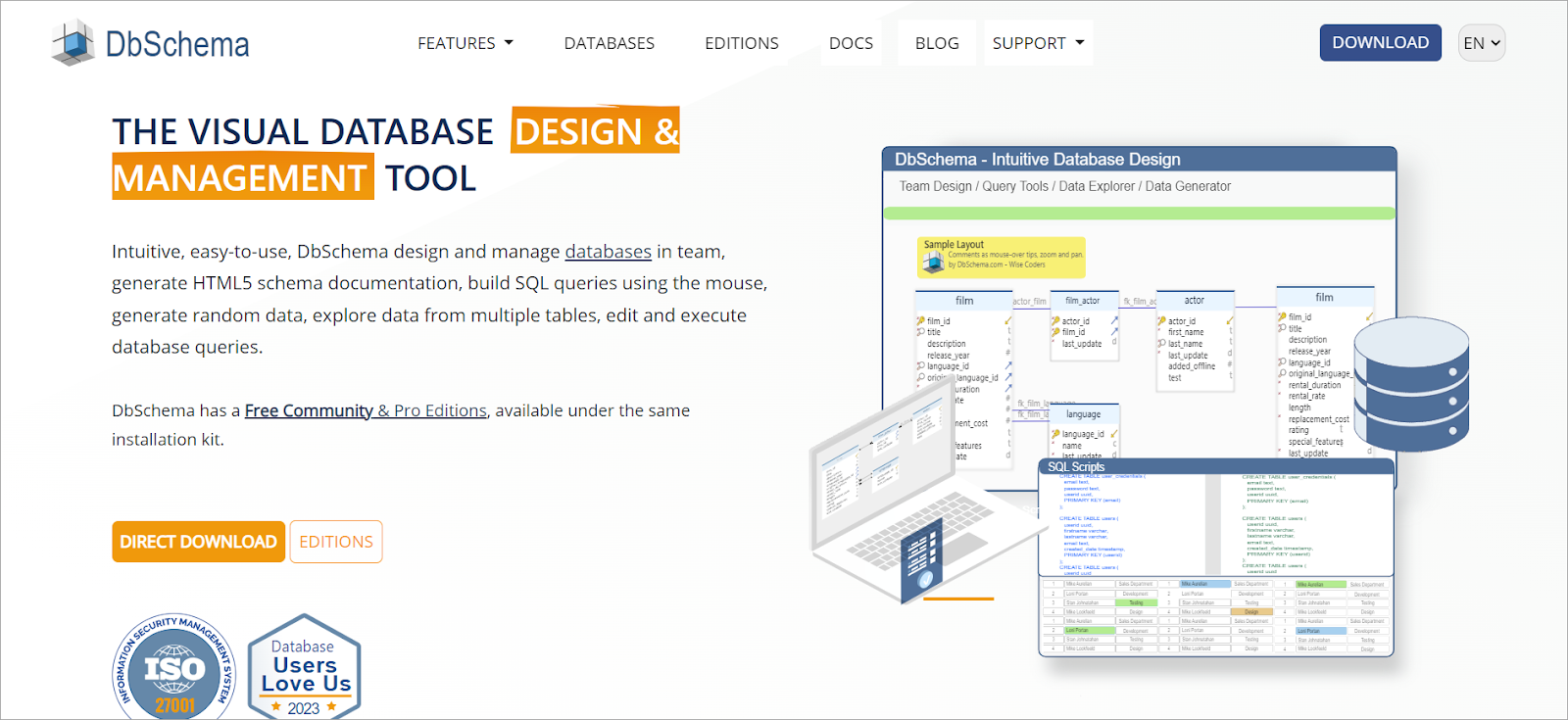Click the 'actor' table header in diagram
This screenshot has width=1568, height=720.
(1195, 301)
